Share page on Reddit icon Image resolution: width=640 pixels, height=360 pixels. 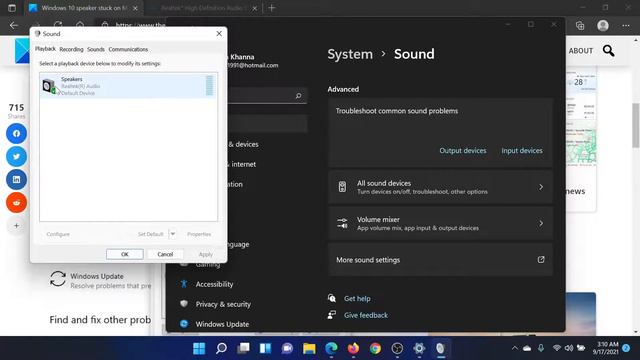[16, 202]
